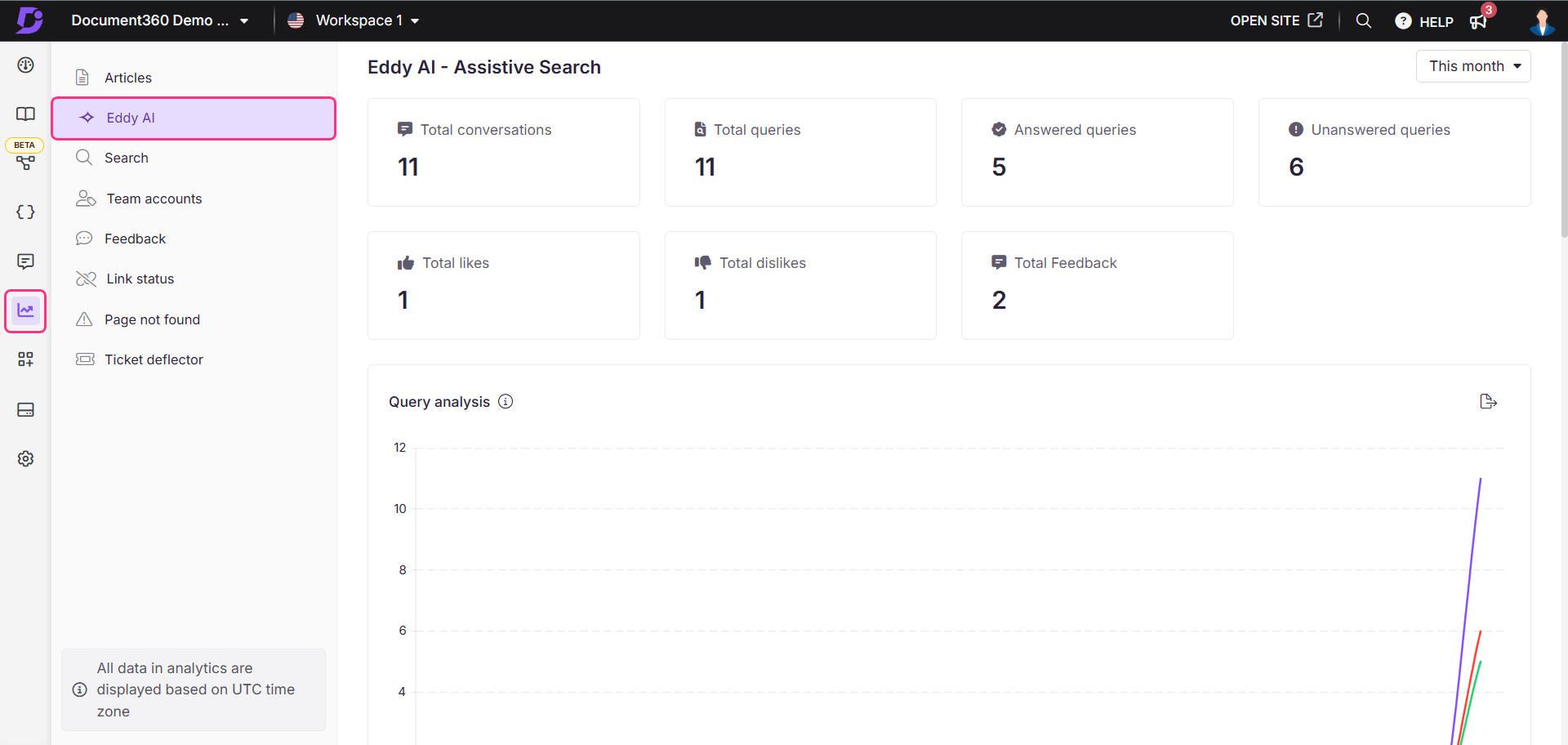Select the Analytics chart icon

(x=25, y=310)
